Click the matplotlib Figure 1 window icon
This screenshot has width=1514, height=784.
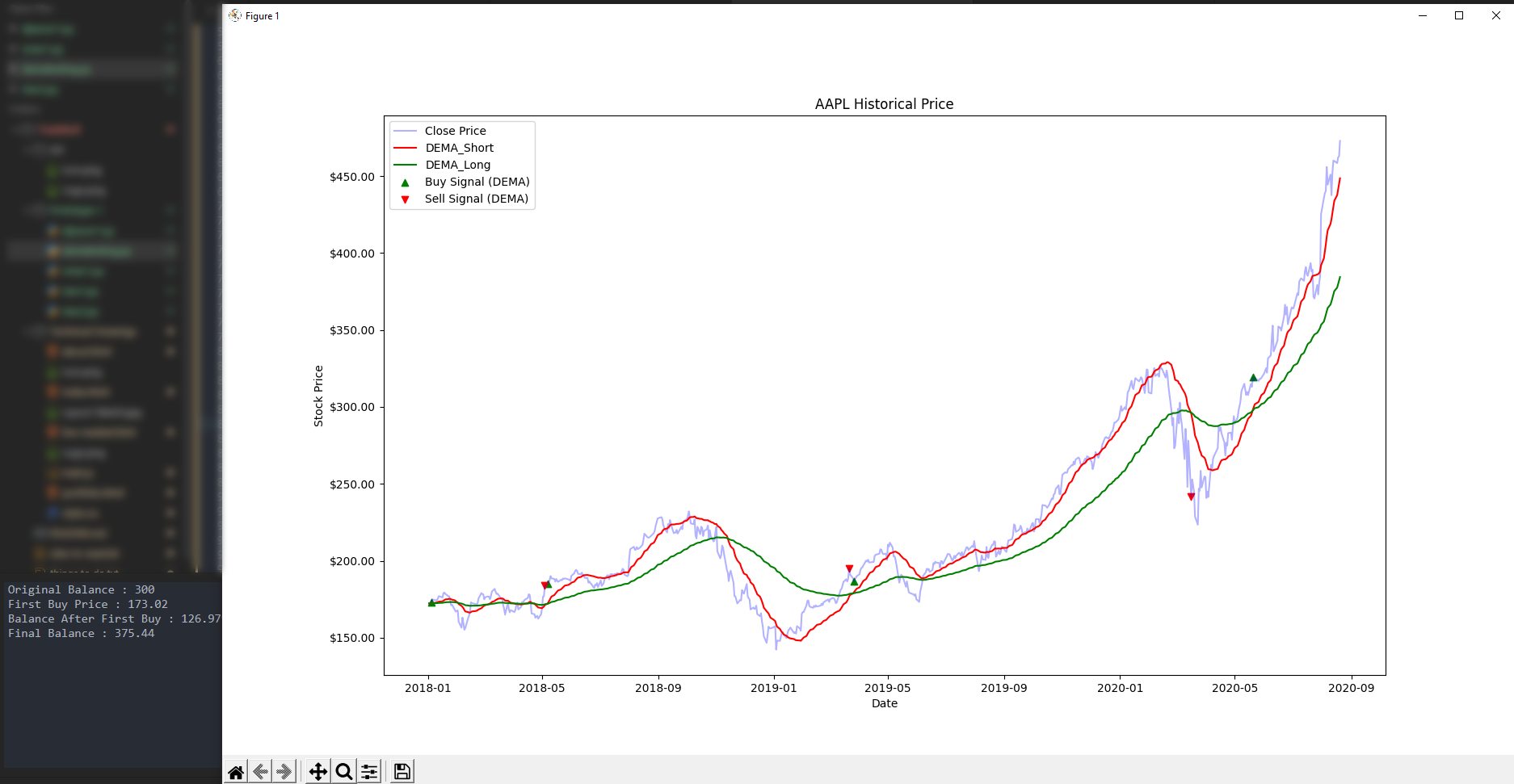click(x=235, y=15)
